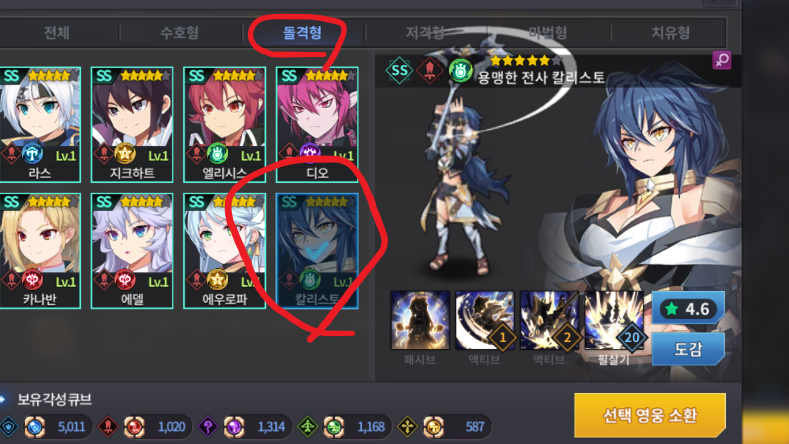Open the 치유형 tab
Viewport: 789px width, 444px height.
(670, 33)
